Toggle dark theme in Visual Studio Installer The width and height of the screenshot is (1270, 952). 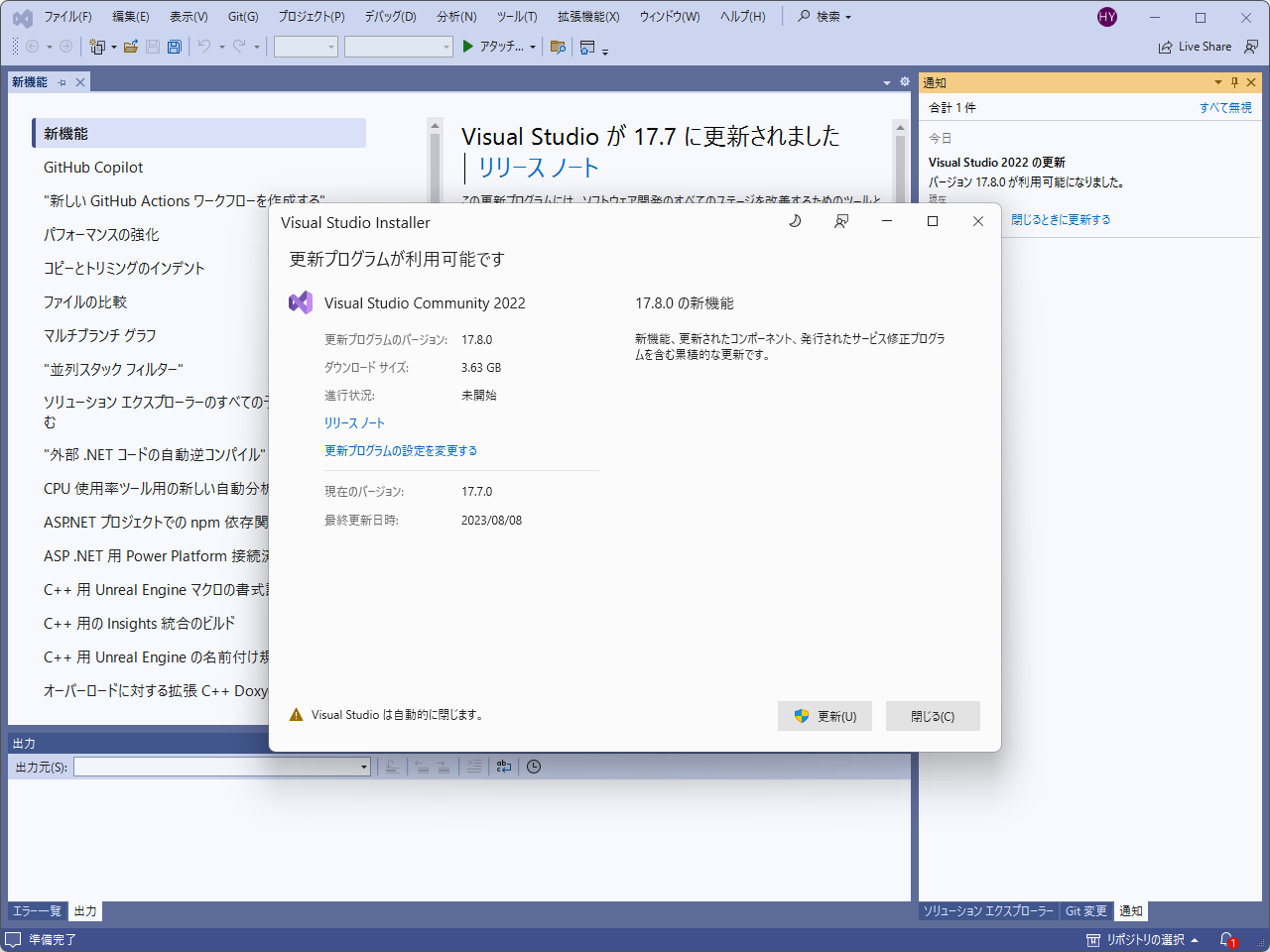tap(795, 221)
